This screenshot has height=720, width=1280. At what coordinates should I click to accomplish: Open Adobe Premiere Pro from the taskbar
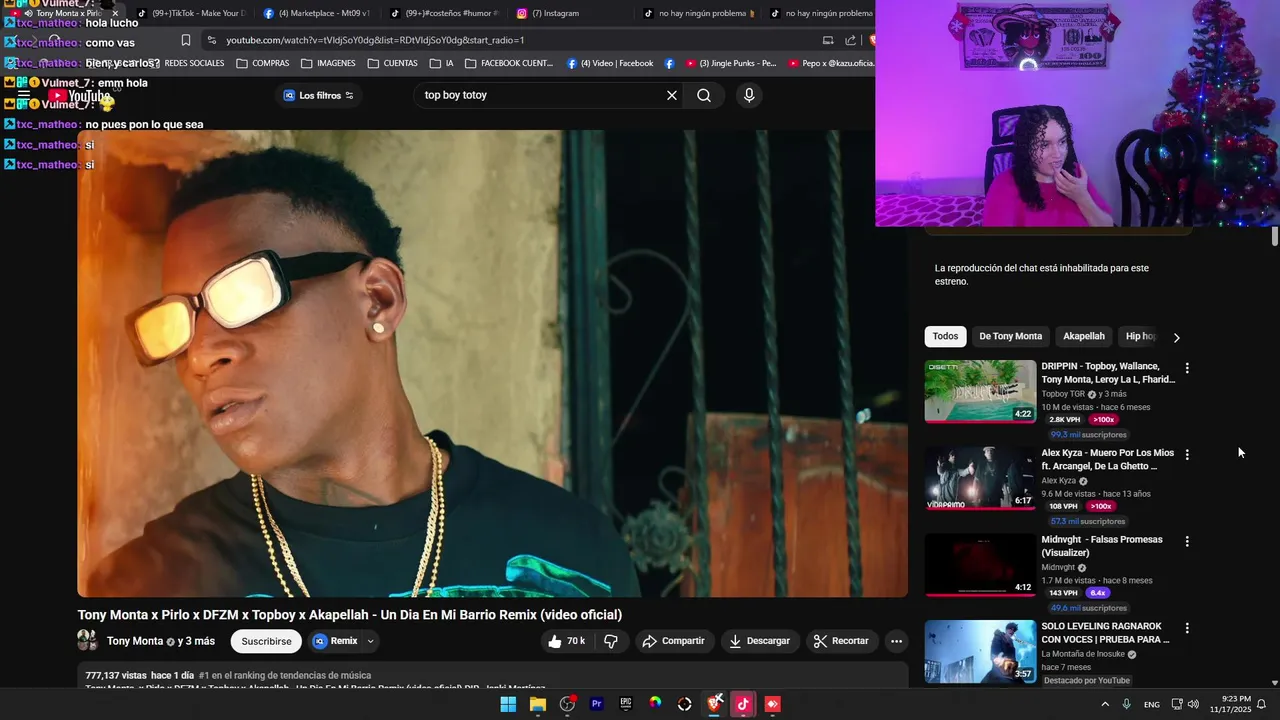[597, 704]
